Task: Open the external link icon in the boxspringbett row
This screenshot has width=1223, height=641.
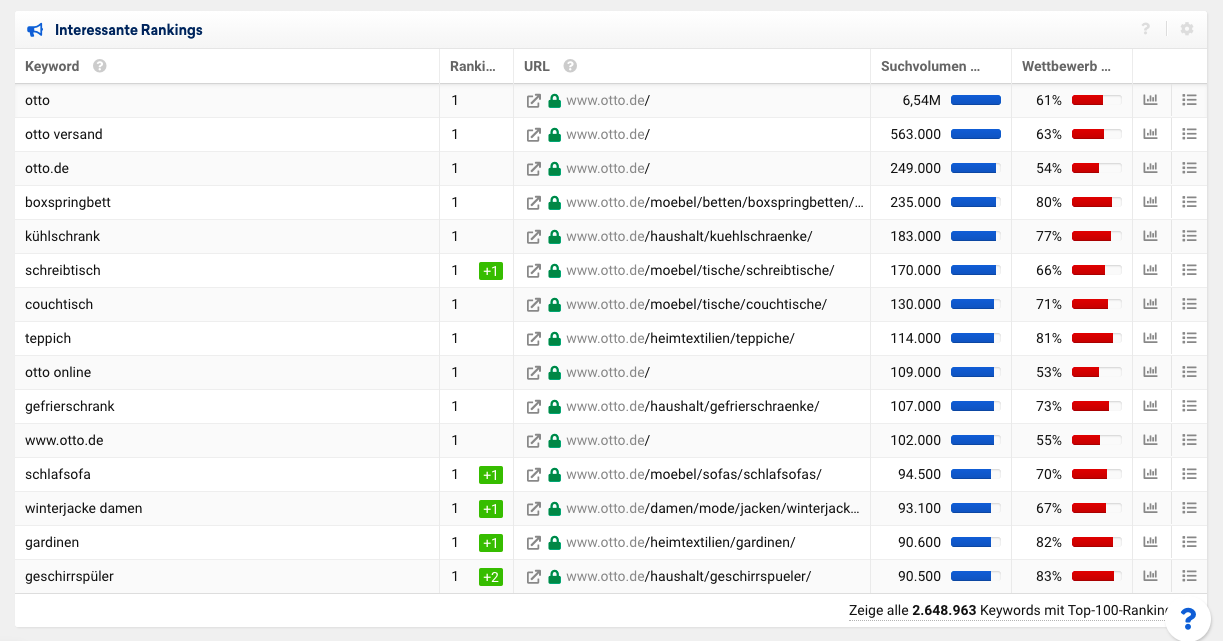Action: click(x=534, y=202)
